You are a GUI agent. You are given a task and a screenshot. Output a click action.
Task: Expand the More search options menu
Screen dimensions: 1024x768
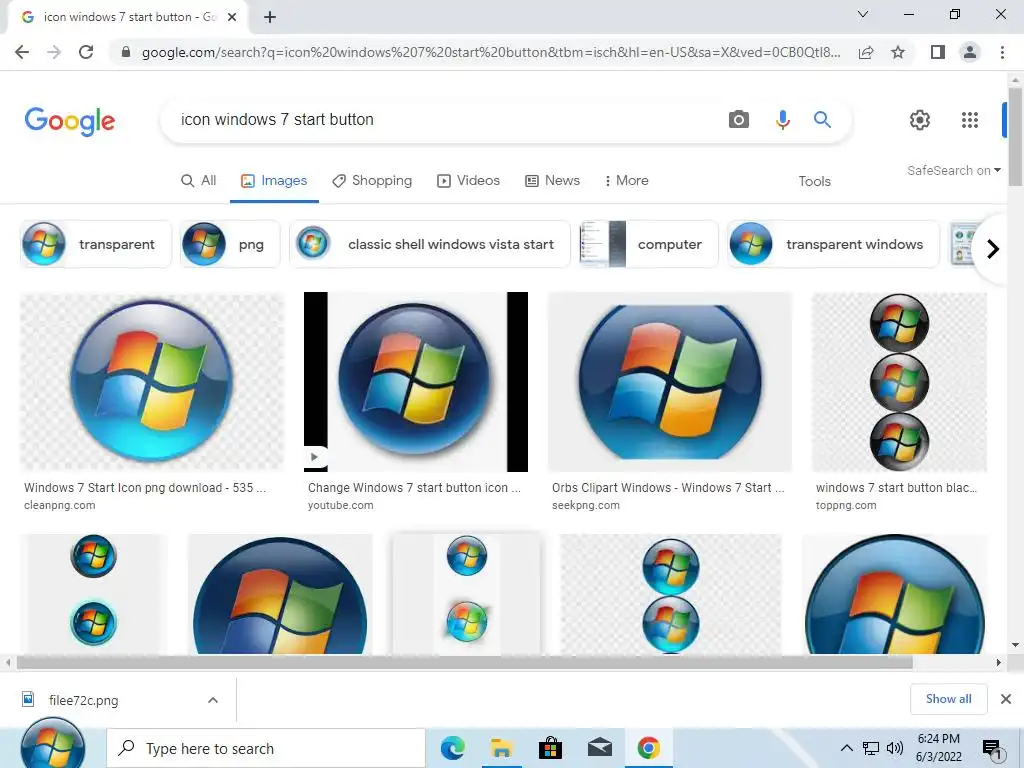pyautogui.click(x=627, y=180)
